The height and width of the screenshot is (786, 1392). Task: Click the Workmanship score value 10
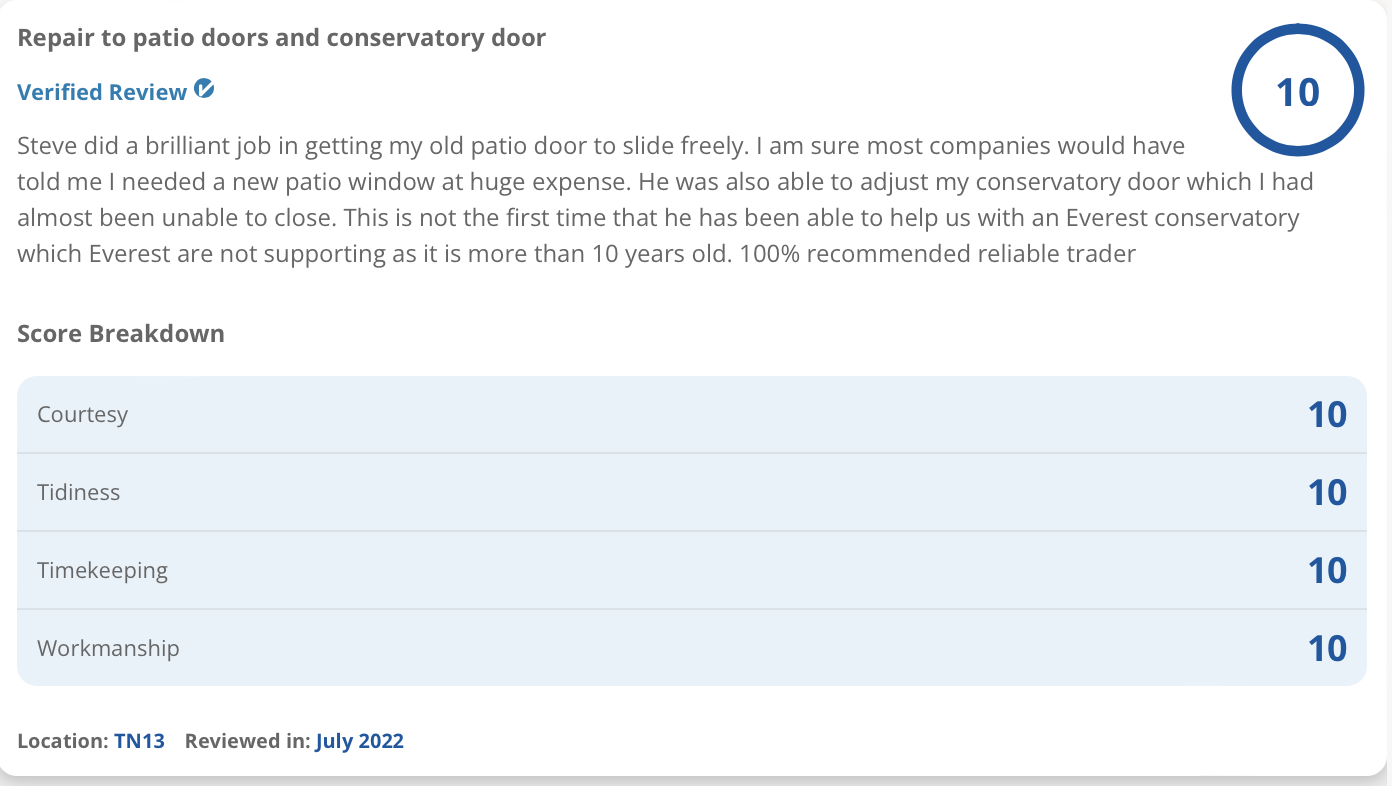(1327, 649)
